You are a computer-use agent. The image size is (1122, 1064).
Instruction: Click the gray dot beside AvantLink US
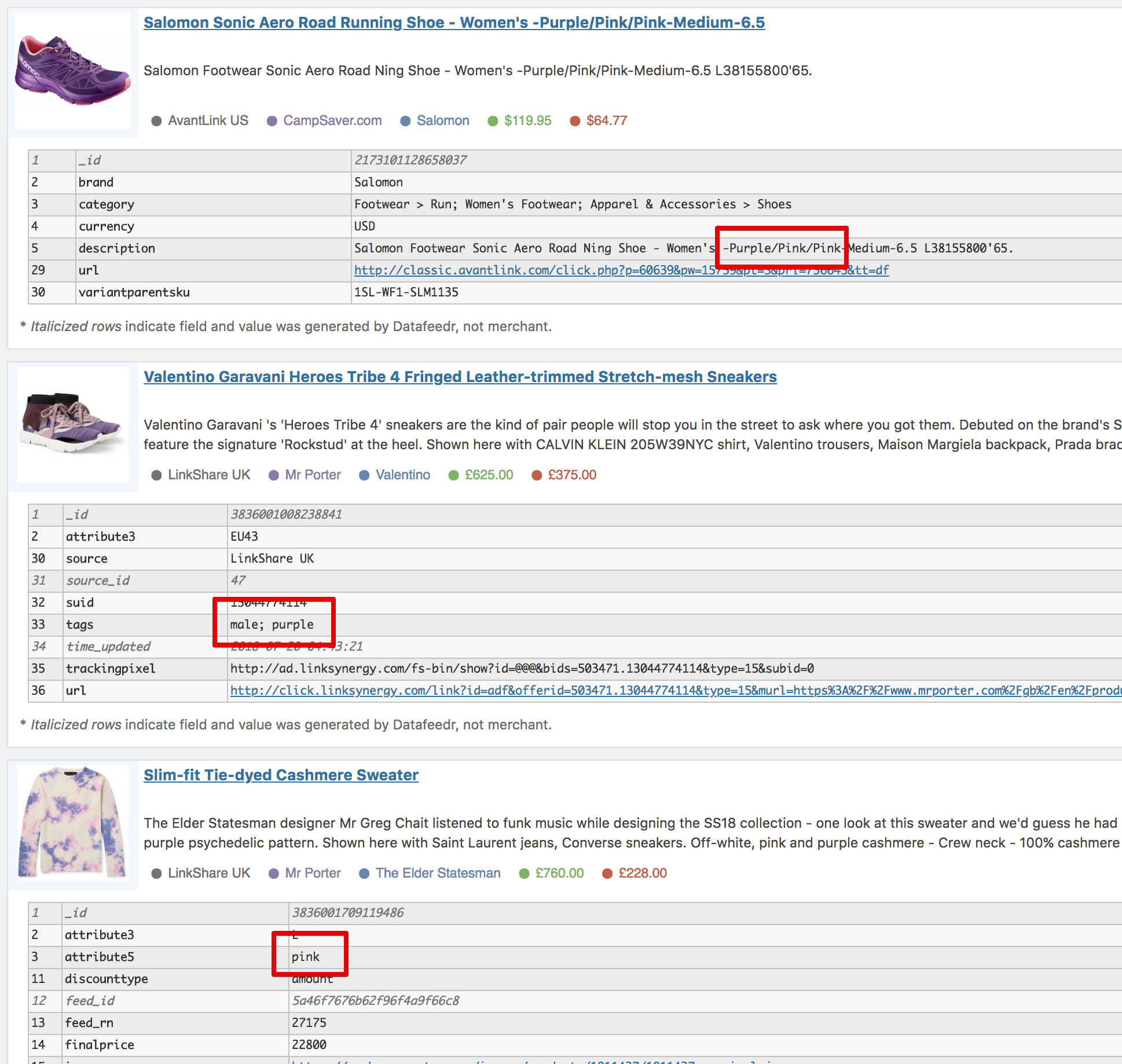pos(156,121)
